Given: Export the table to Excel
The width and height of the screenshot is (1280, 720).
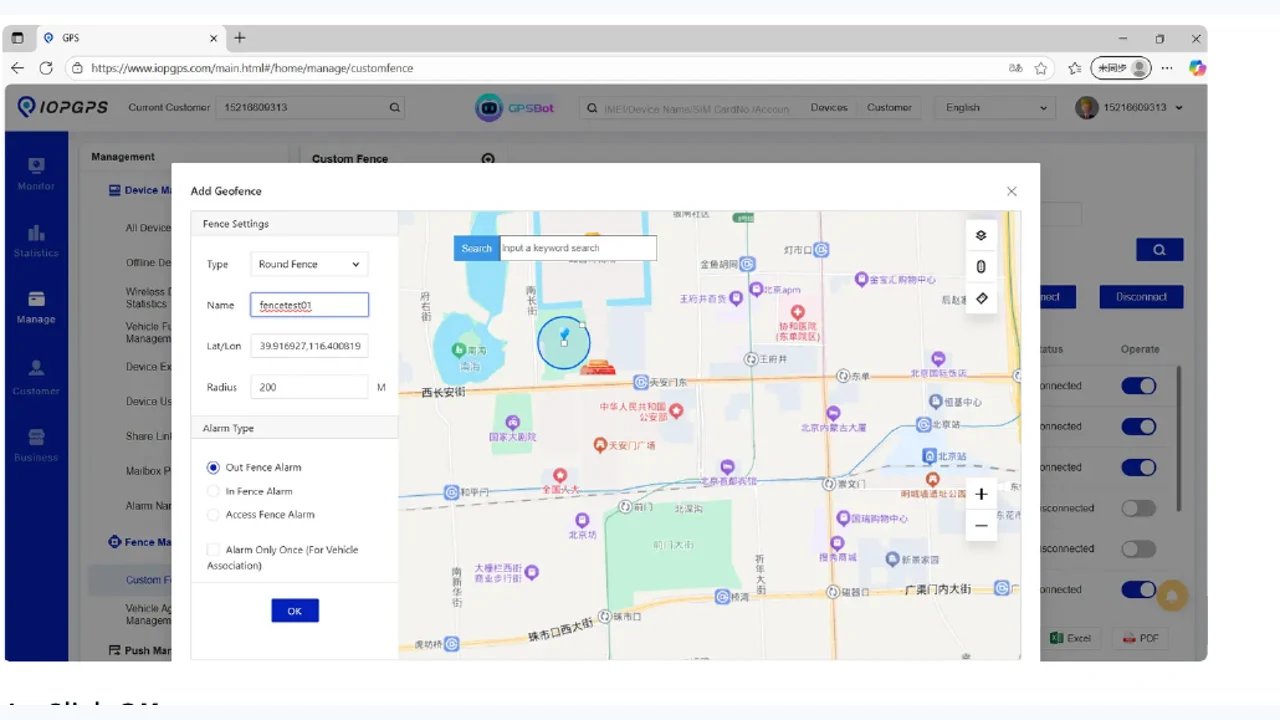Looking at the screenshot, I should point(1071,638).
